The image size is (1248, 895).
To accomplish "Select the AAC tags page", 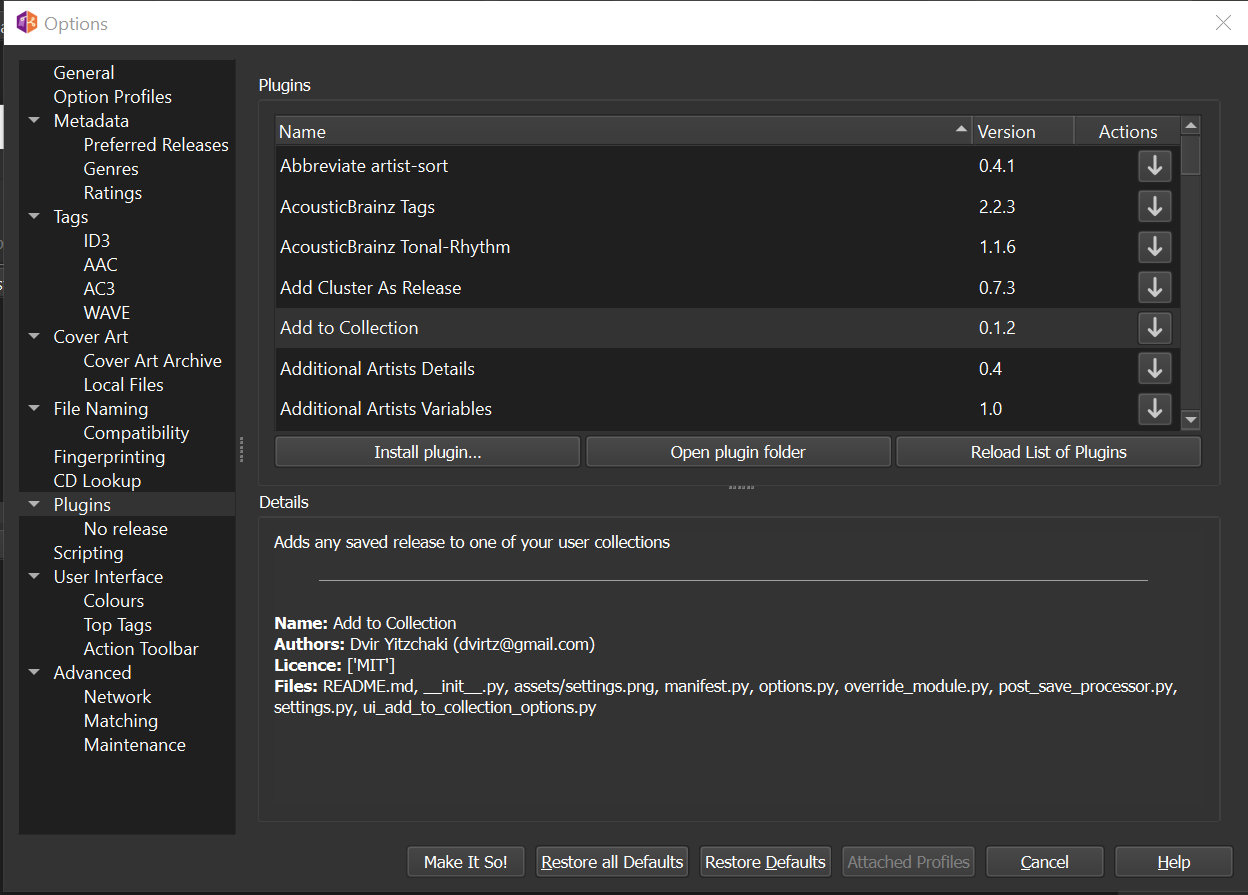I will 100,265.
